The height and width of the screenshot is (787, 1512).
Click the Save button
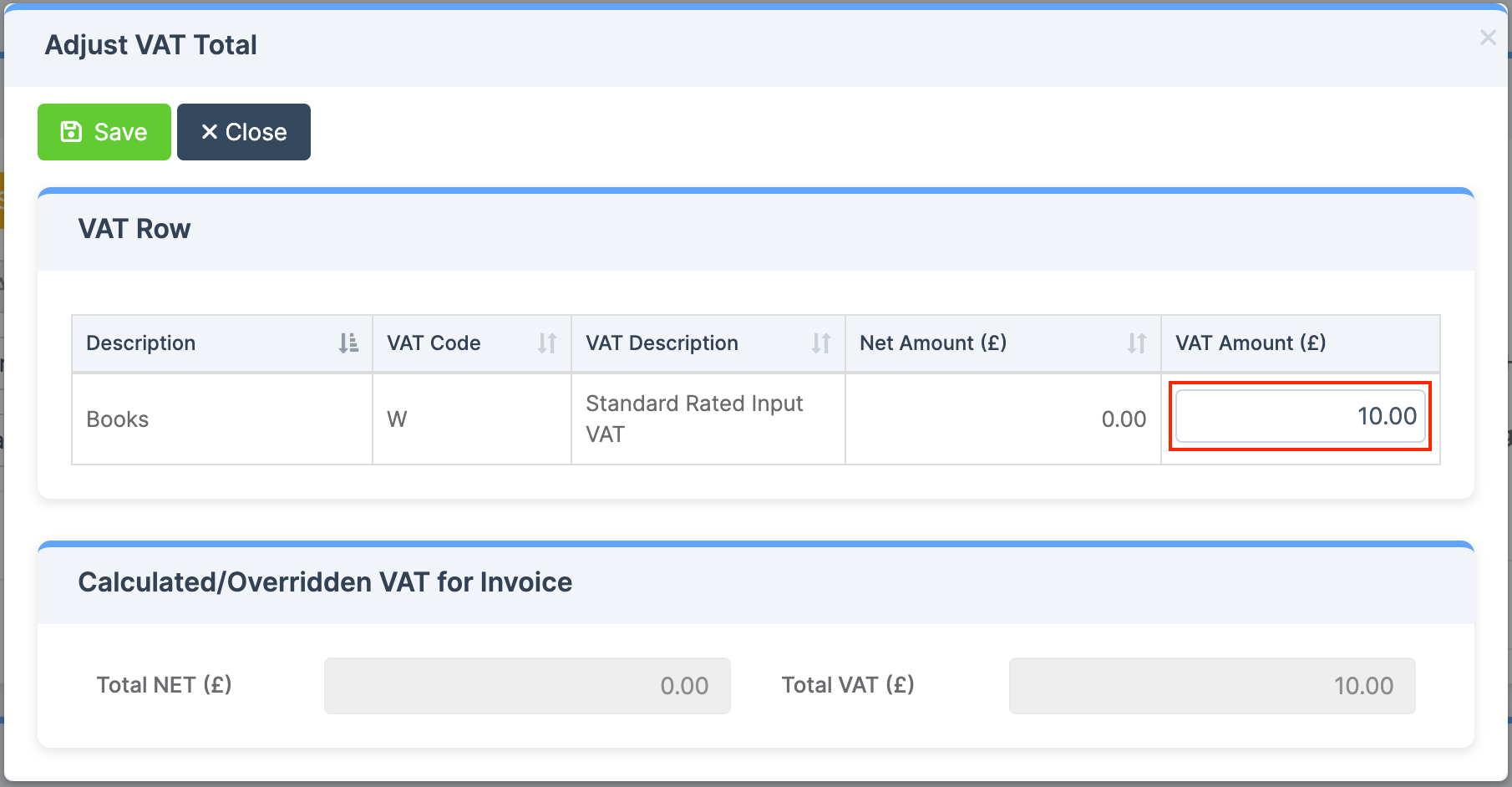104,132
